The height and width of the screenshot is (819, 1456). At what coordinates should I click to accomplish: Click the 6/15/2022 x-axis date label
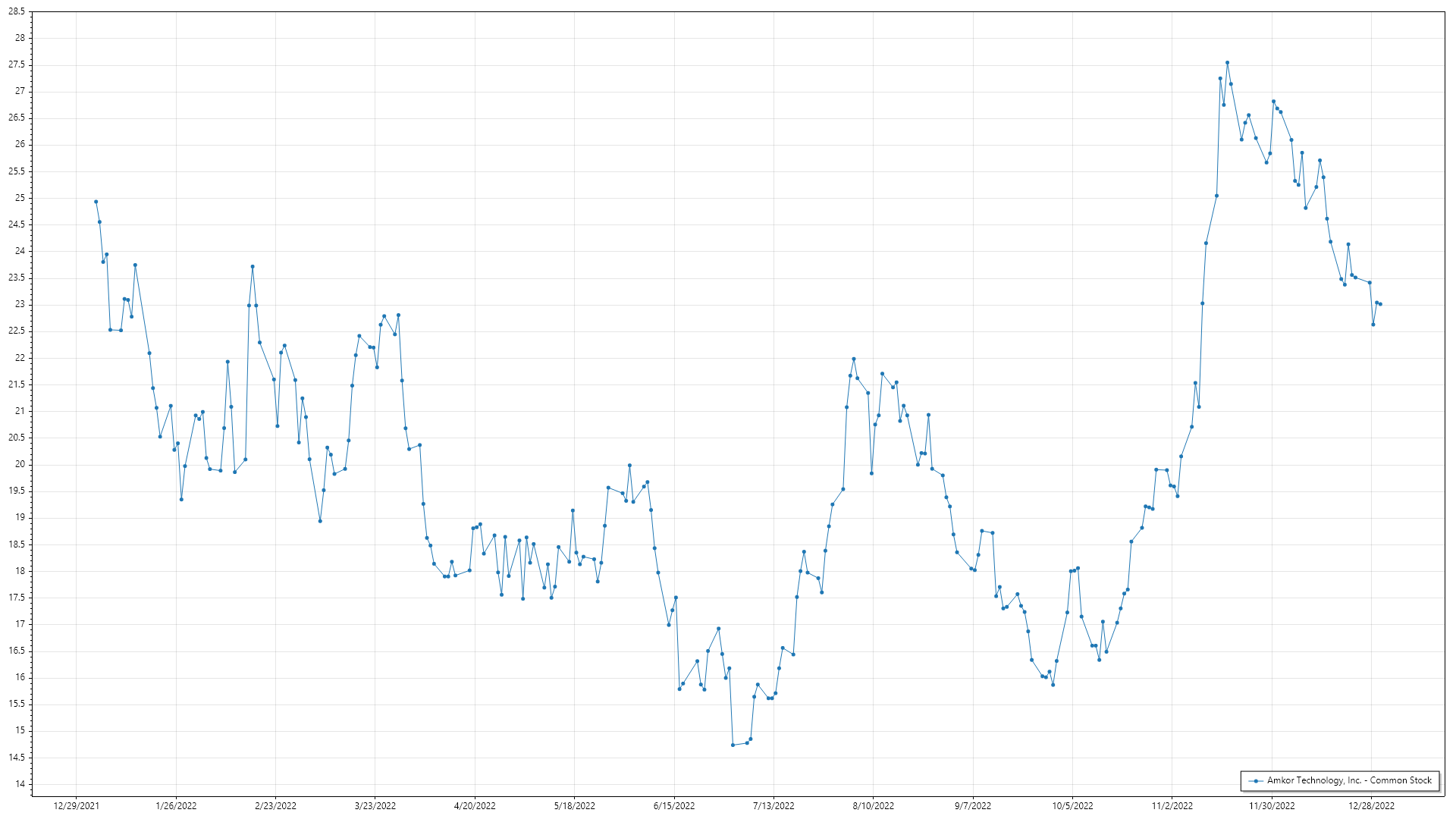coord(674,806)
